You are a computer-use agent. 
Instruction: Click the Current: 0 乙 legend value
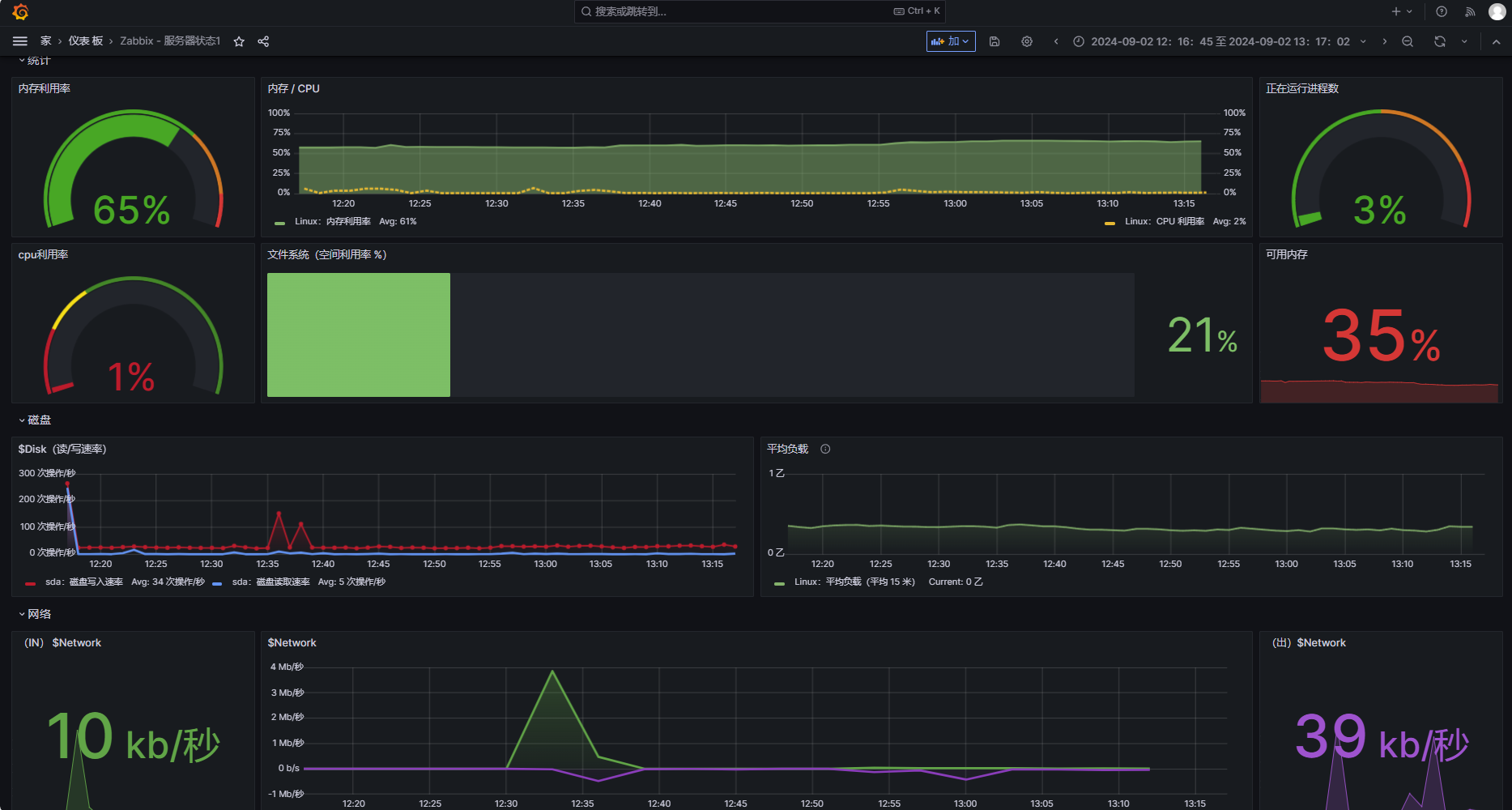(x=956, y=582)
